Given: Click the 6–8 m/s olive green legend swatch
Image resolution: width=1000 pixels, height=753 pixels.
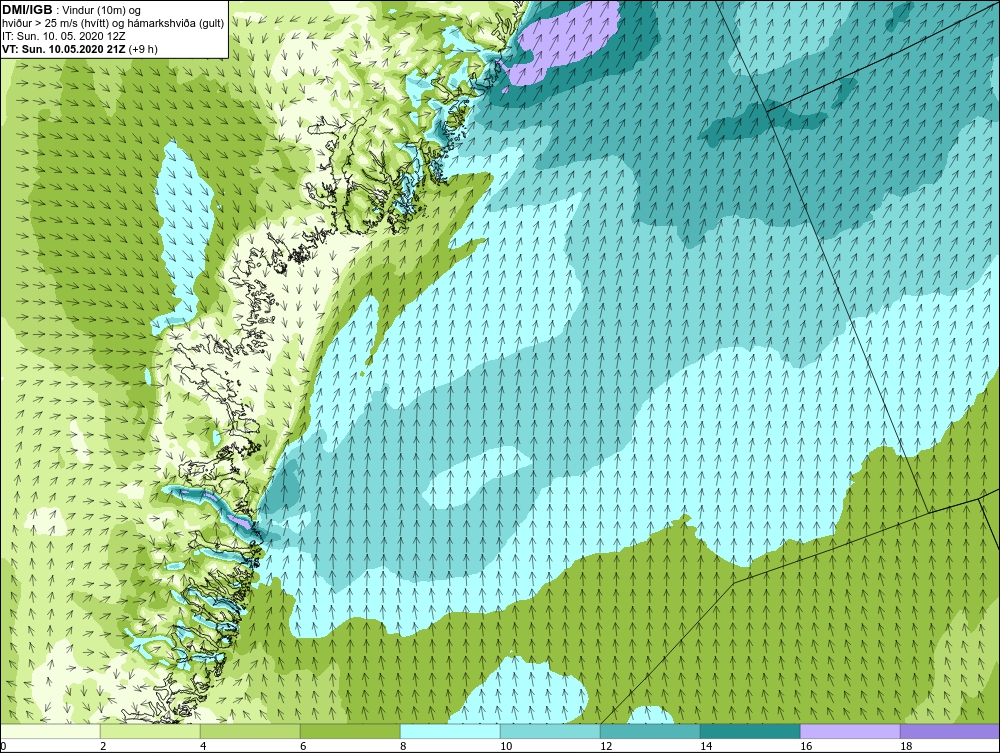Looking at the screenshot, I should 350,732.
